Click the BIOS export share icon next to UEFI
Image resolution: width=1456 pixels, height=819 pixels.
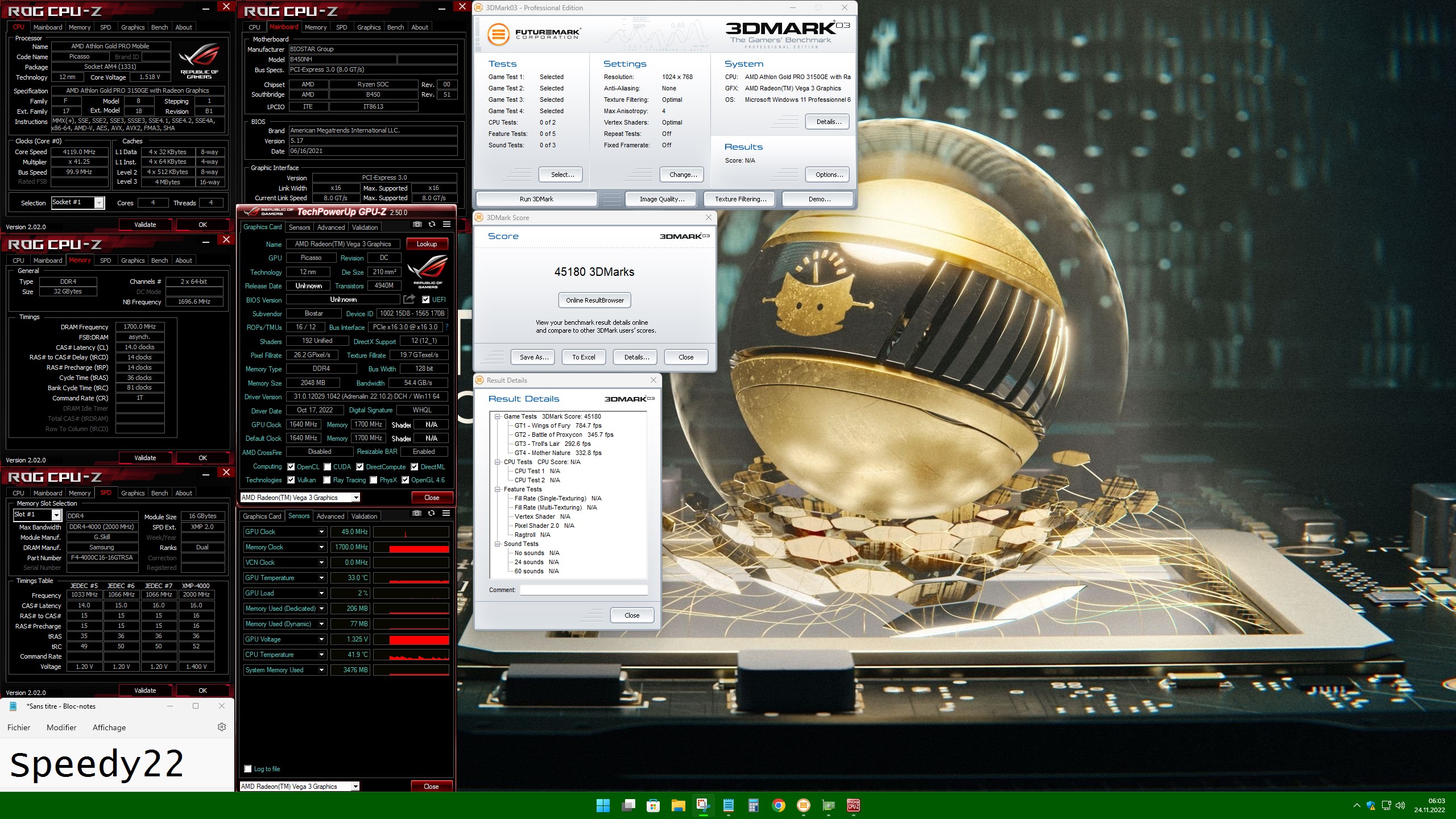pos(409,299)
